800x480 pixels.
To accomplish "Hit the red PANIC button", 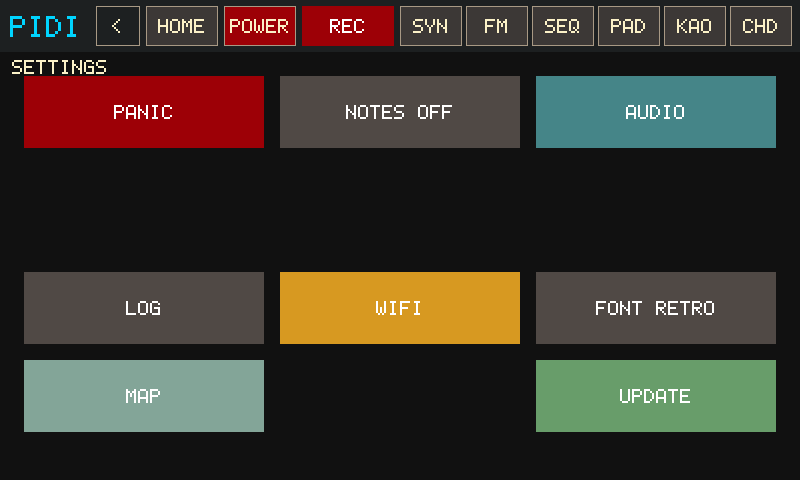I will pos(144,112).
